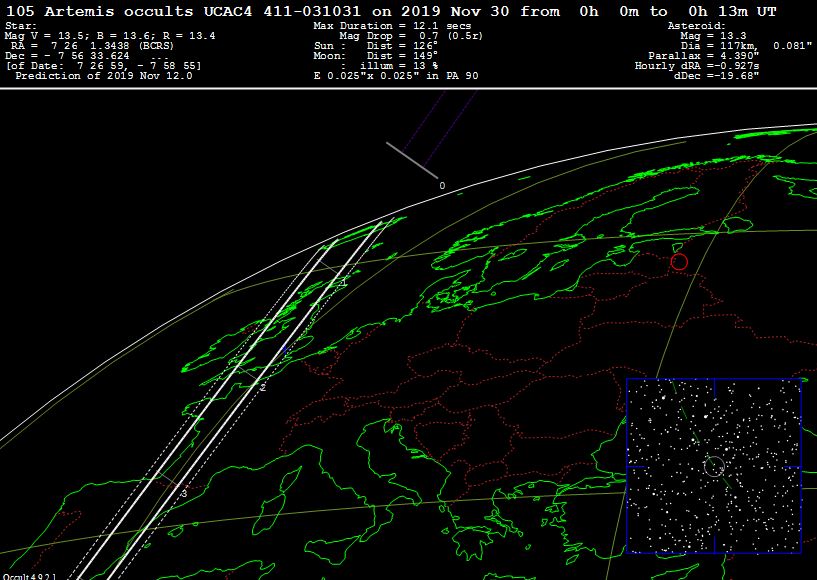This screenshot has width=817, height=580.
Task: Click the red circle marker on the map
Action: (679, 262)
